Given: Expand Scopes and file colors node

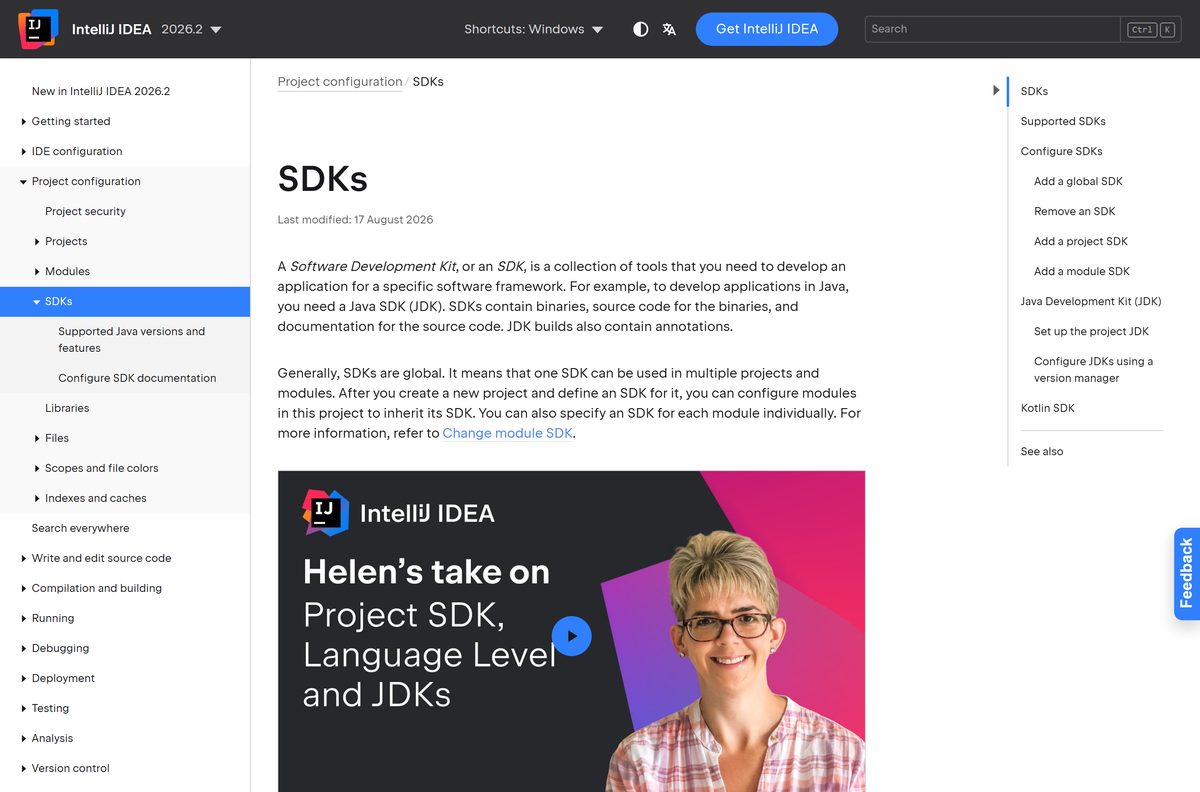Looking at the screenshot, I should pos(37,468).
